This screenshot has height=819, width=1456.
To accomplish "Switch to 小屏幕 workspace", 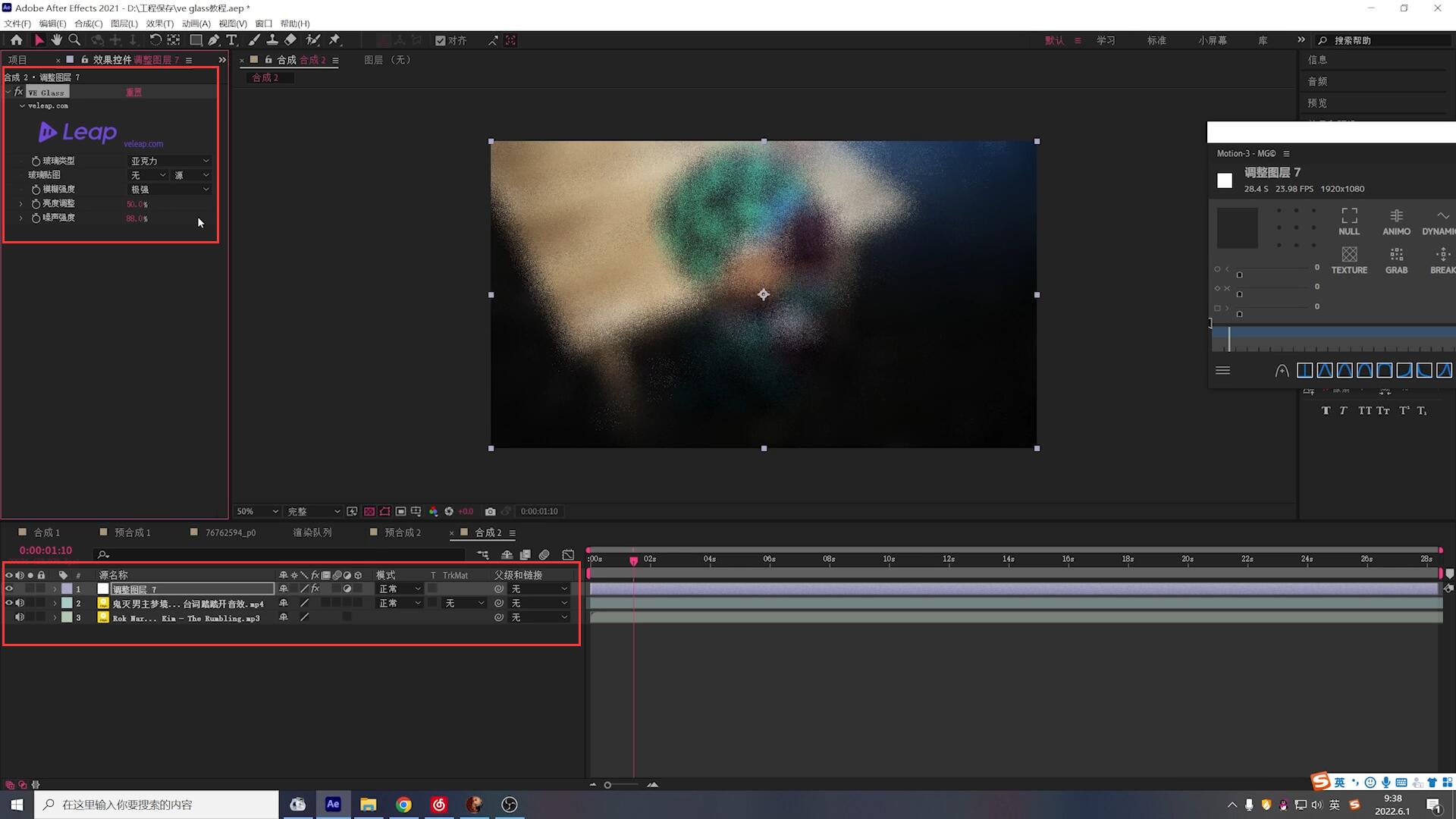I will point(1213,41).
